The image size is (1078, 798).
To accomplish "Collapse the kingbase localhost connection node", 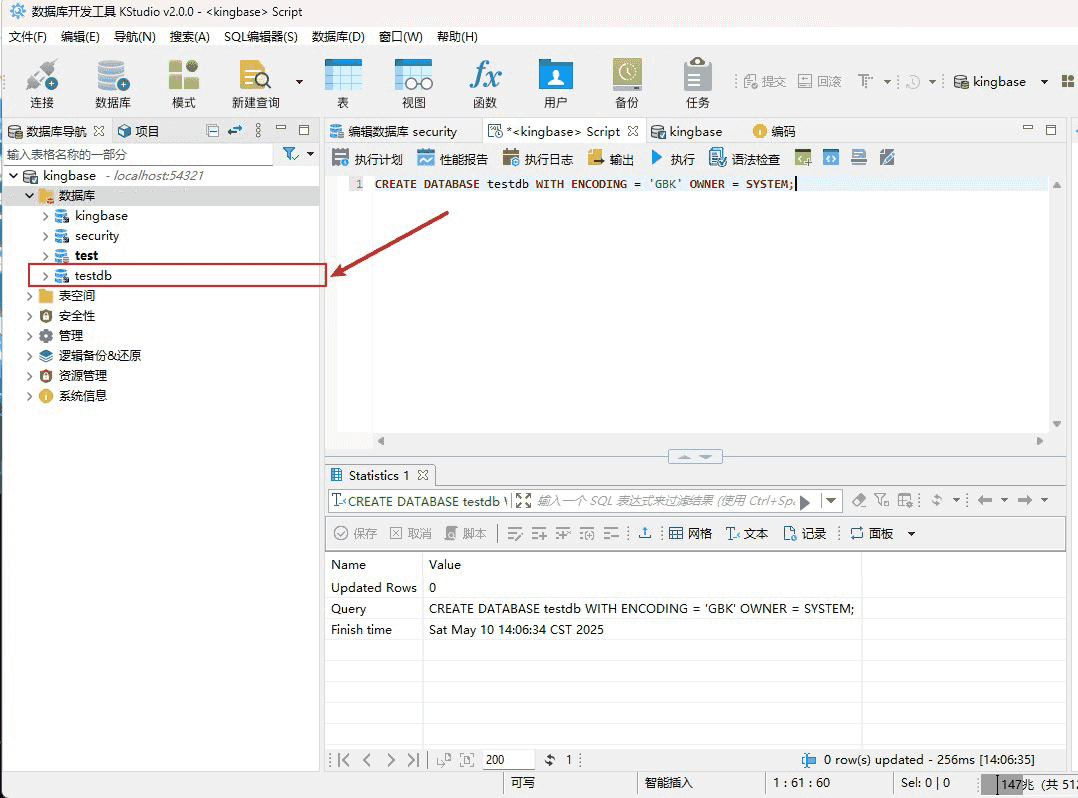I will [x=13, y=176].
